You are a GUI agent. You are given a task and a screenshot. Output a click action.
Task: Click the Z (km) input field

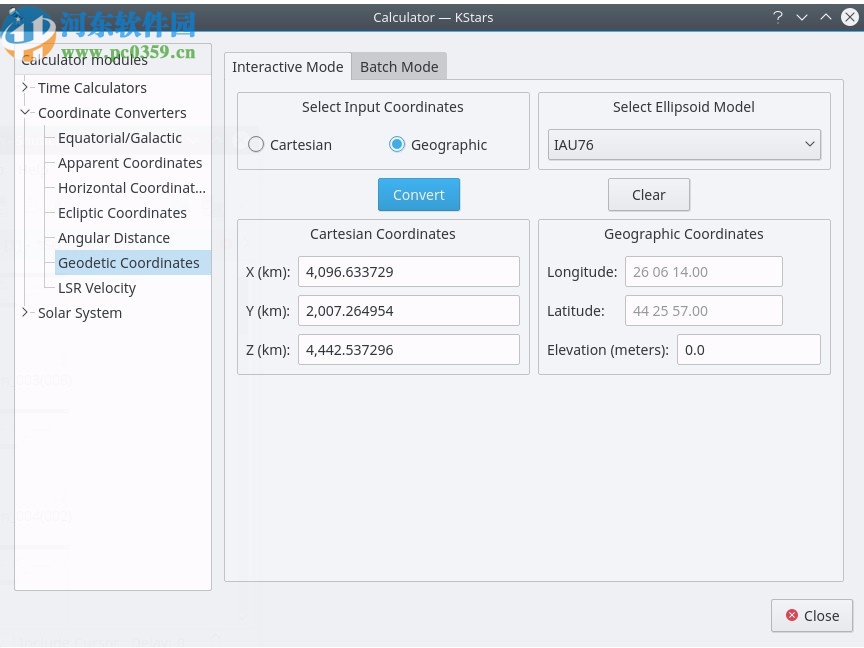click(x=408, y=350)
